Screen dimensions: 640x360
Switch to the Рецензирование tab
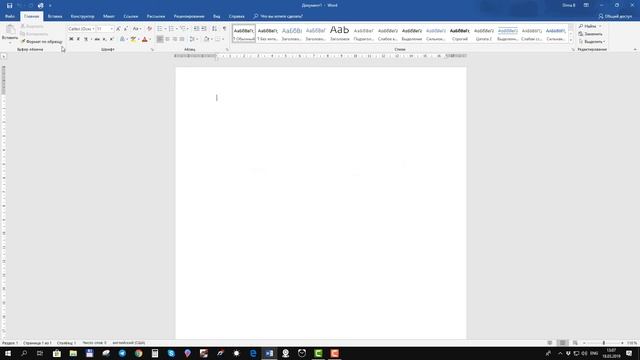pos(189,16)
